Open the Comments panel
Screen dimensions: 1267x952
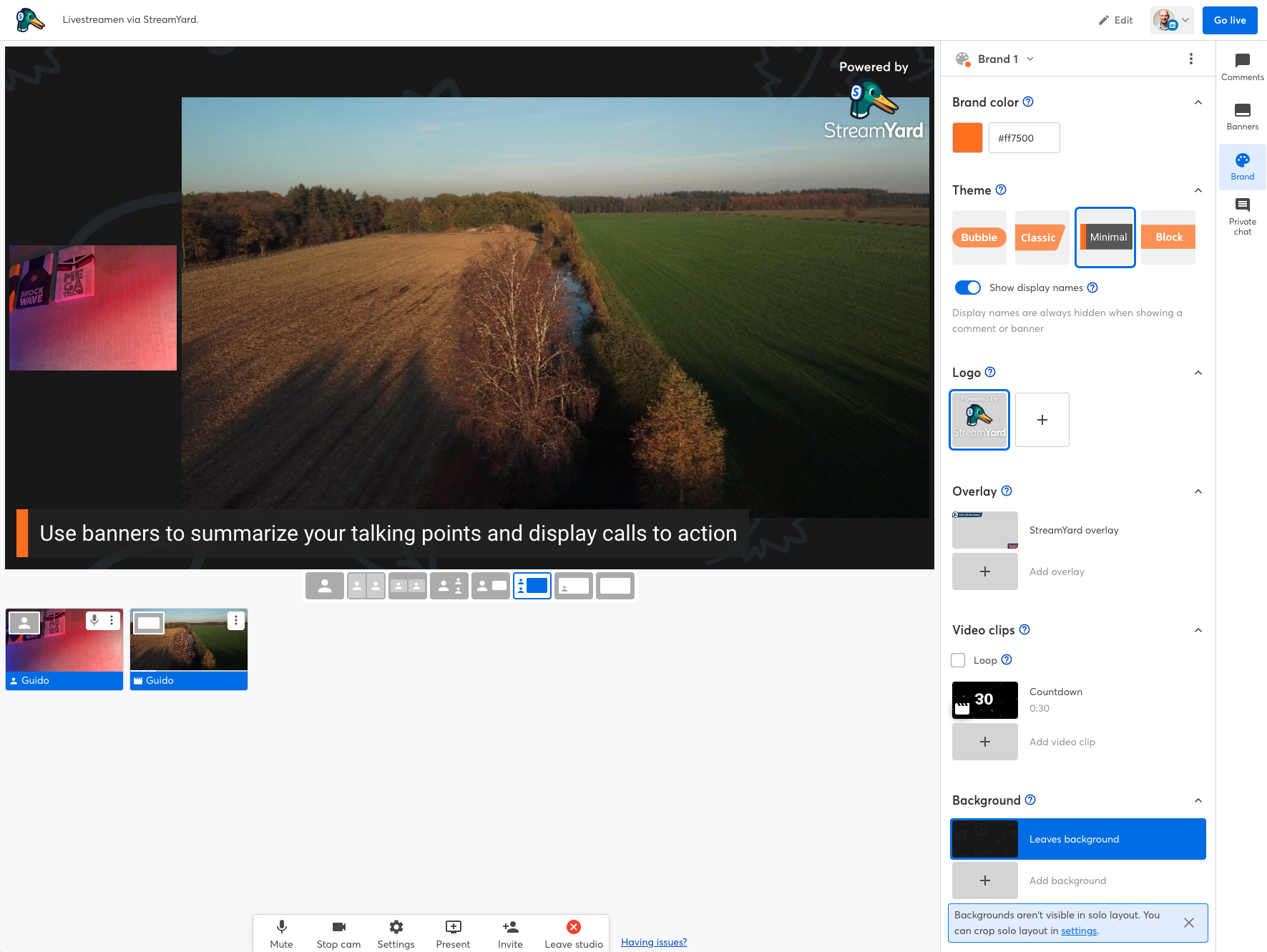pyautogui.click(x=1242, y=67)
